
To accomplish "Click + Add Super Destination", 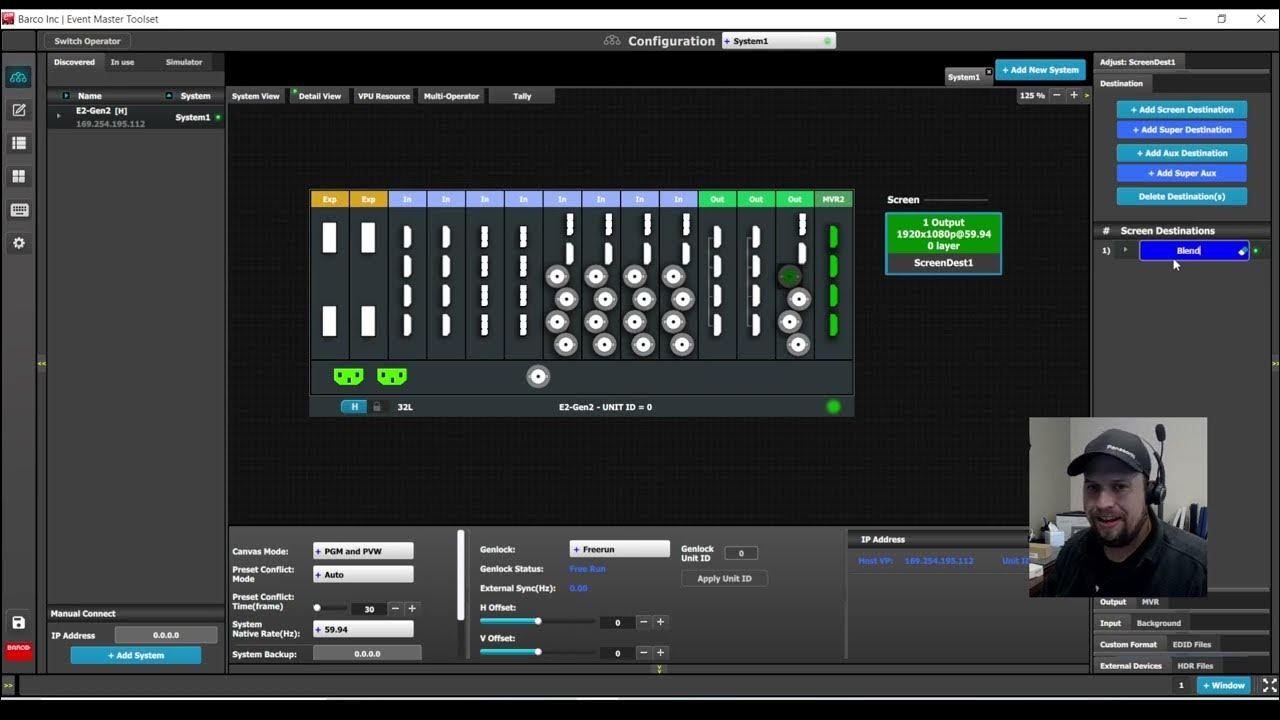I will (1182, 130).
